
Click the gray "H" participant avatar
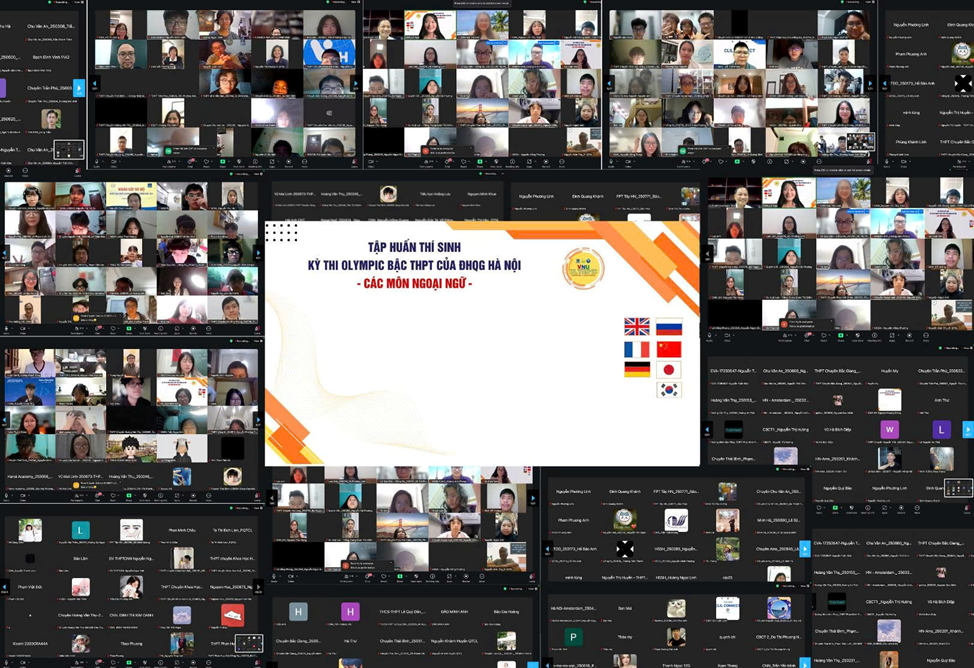click(298, 612)
